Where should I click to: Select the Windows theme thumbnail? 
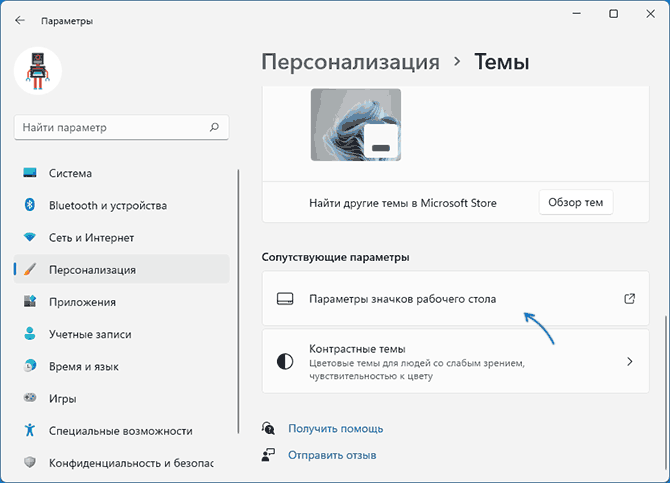click(356, 125)
